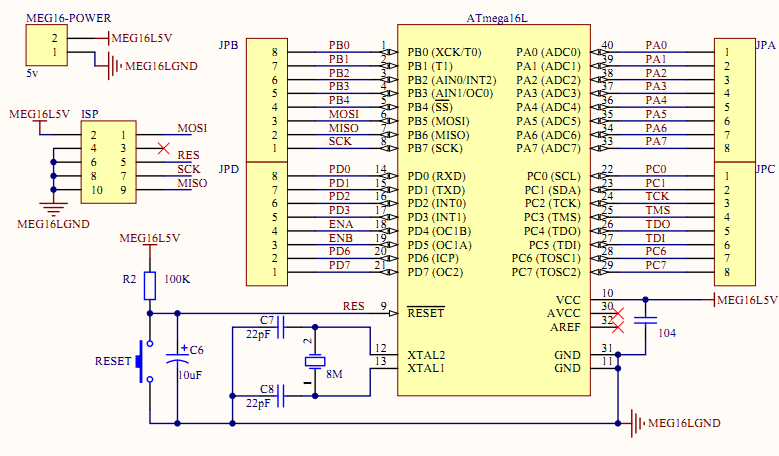Screen dimensions: 779x456
Task: Click the ATmega16L designator text
Action: coord(497,18)
